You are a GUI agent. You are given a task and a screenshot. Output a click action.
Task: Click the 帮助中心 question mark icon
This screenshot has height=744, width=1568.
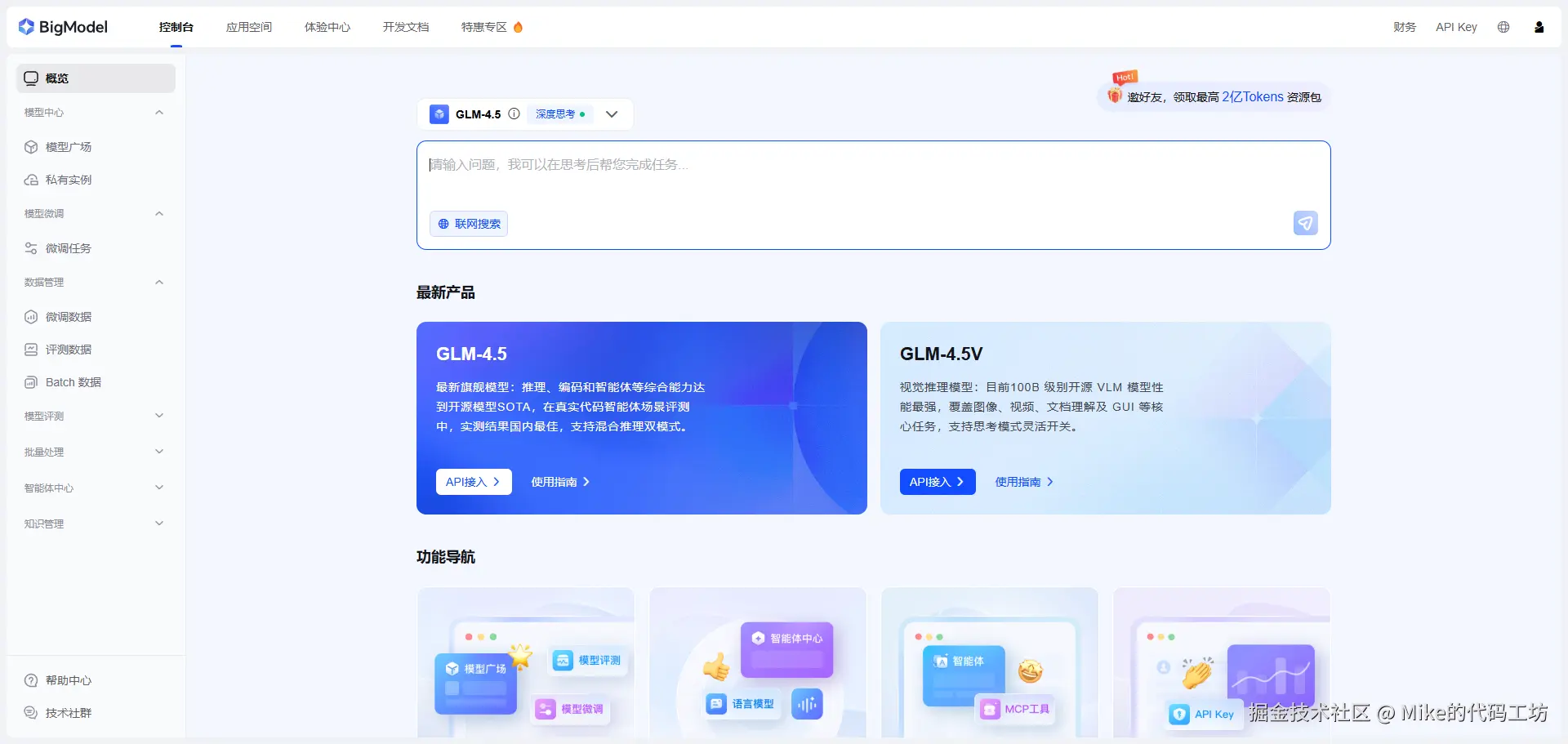click(x=31, y=680)
